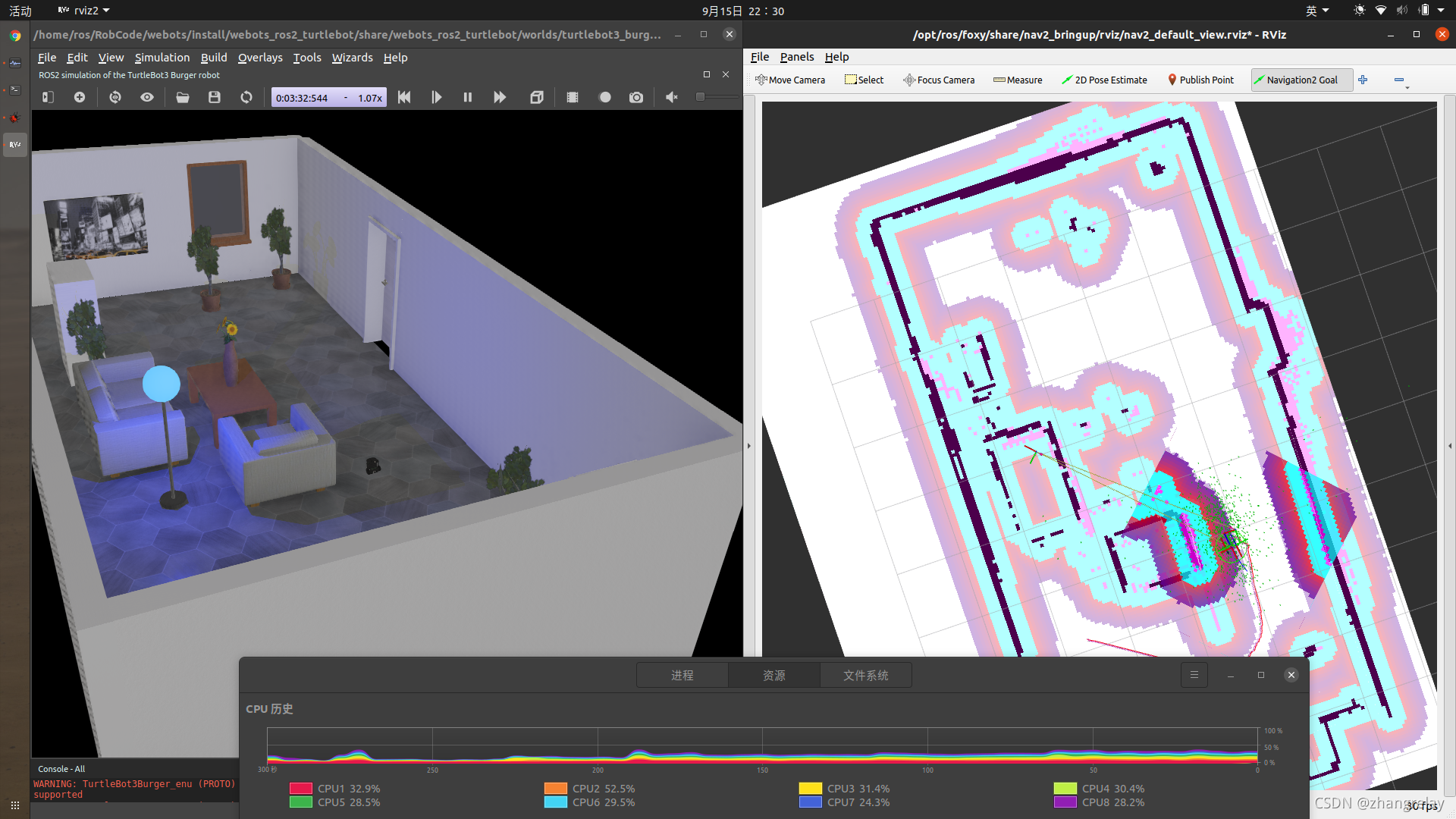Toggle sound mute in Webots toolbar
Viewport: 1456px width, 819px height.
[x=671, y=97]
